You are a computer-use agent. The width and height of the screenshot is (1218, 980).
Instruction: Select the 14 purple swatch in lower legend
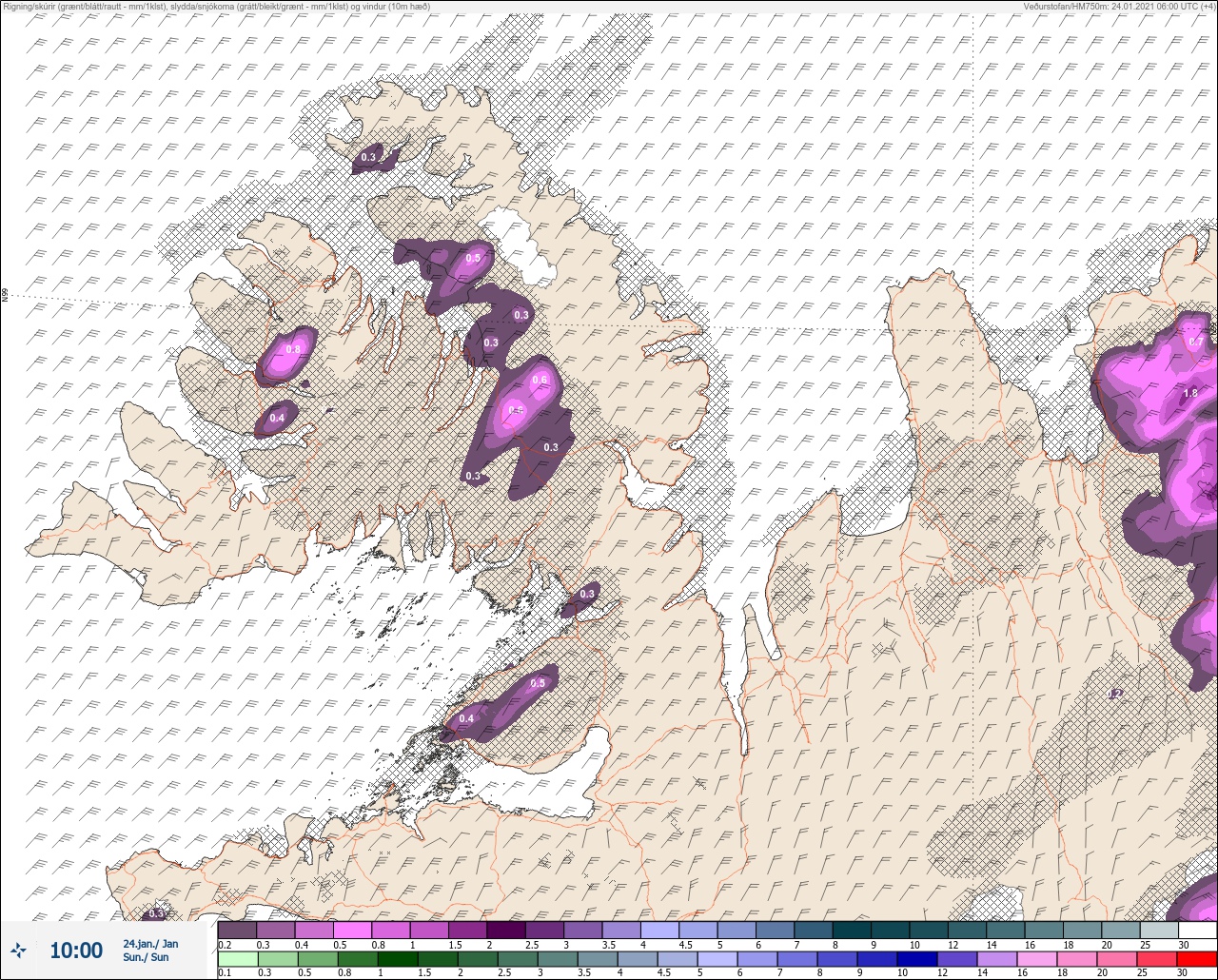pyautogui.click(x=997, y=958)
